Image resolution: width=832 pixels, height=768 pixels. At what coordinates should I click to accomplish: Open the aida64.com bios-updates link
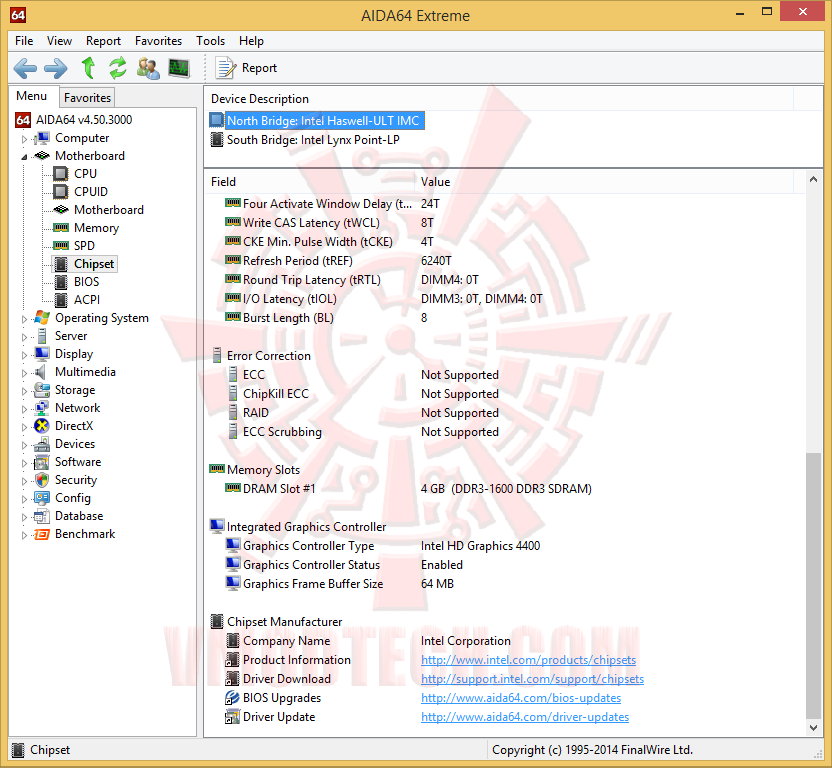coord(521,698)
